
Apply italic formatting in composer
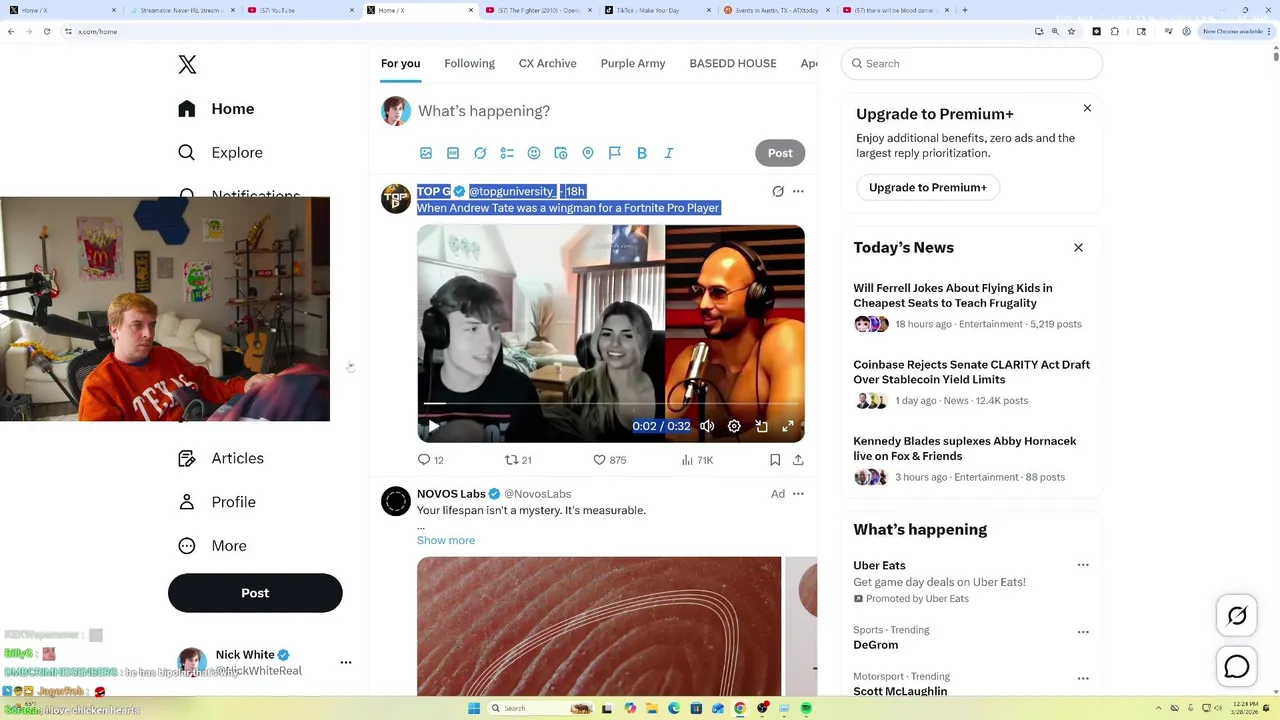tap(669, 153)
